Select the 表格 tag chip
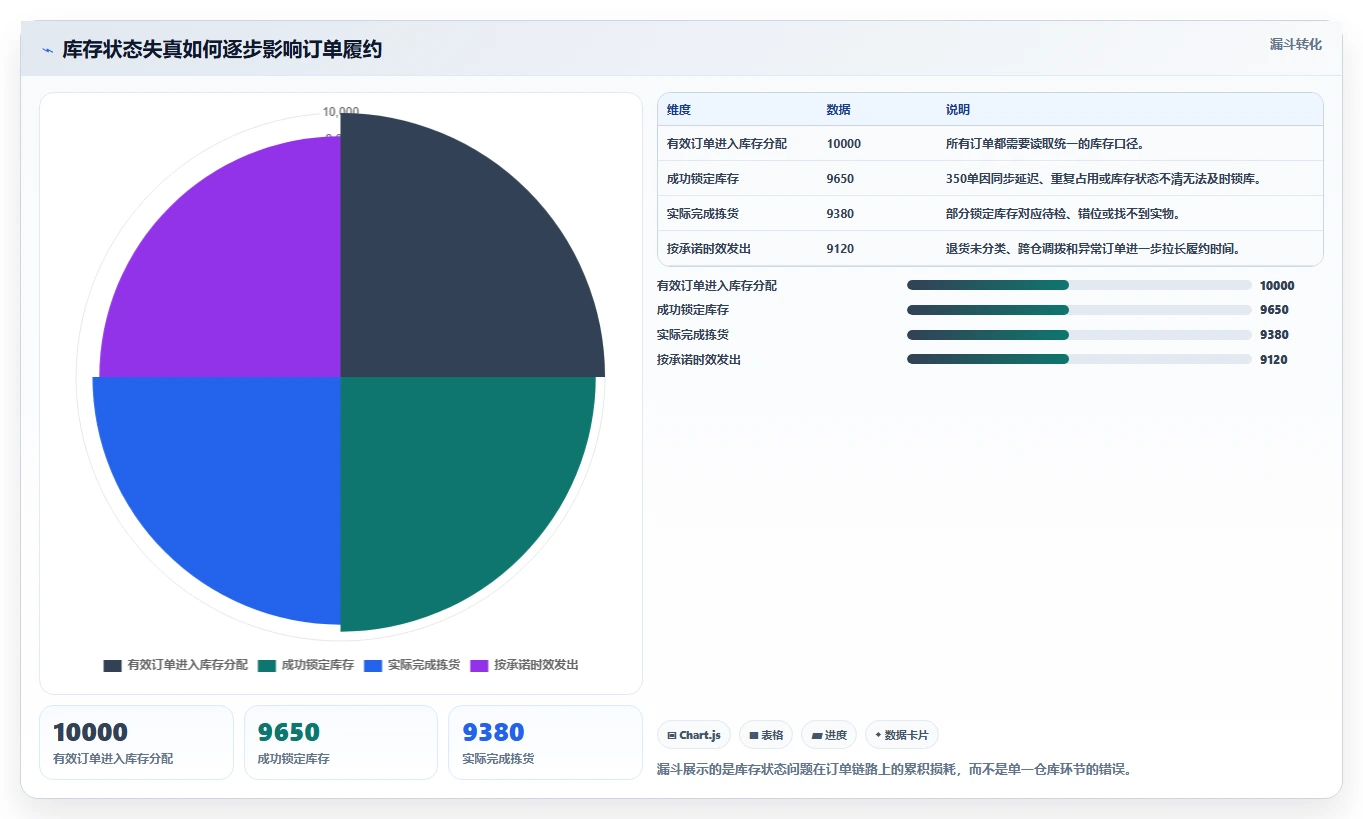 (766, 735)
